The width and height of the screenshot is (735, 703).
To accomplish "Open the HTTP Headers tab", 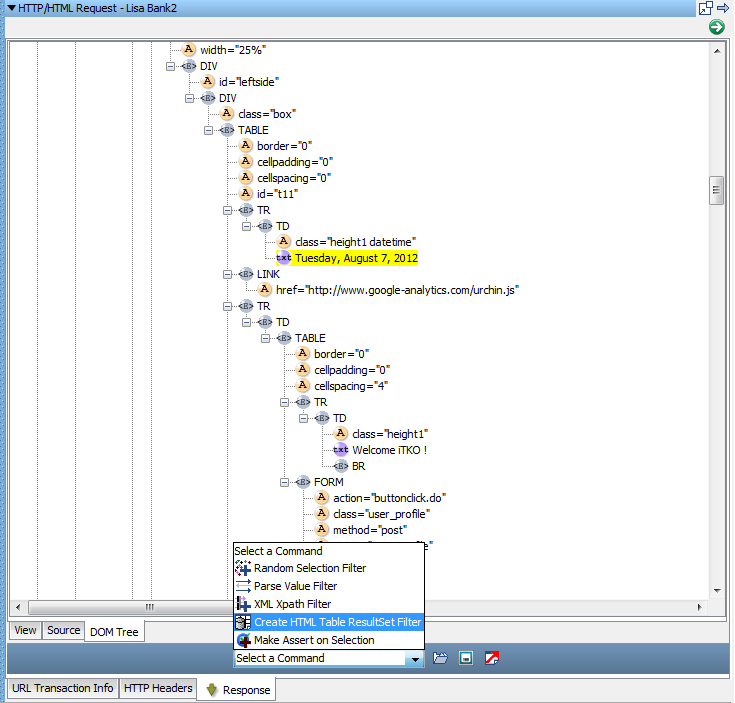I will click(x=158, y=688).
